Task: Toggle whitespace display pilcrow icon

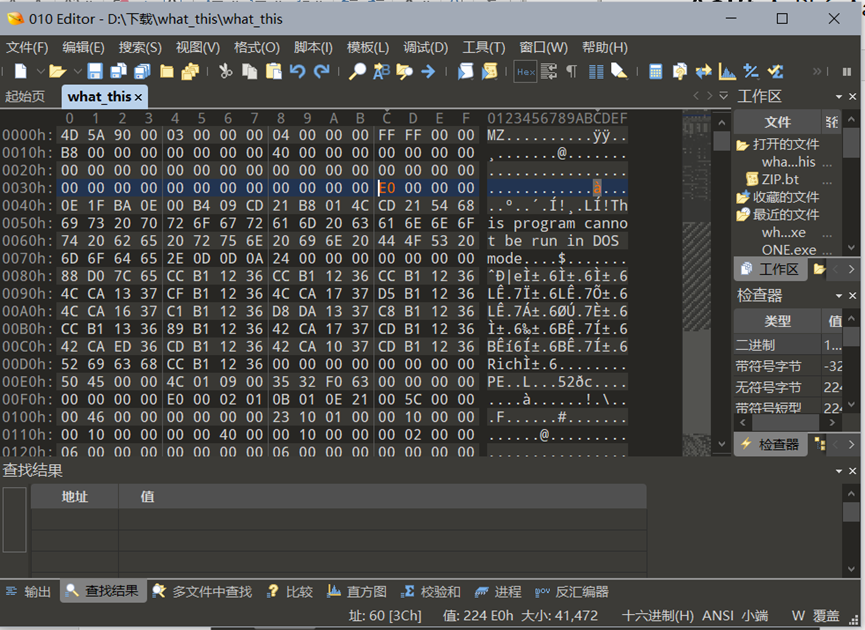Action: 572,71
